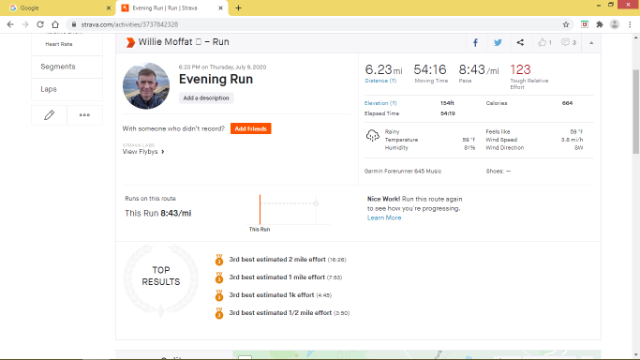Viewport: 640px width, 360px height.
Task: Open browser home page
Action: pyautogui.click(x=55, y=24)
